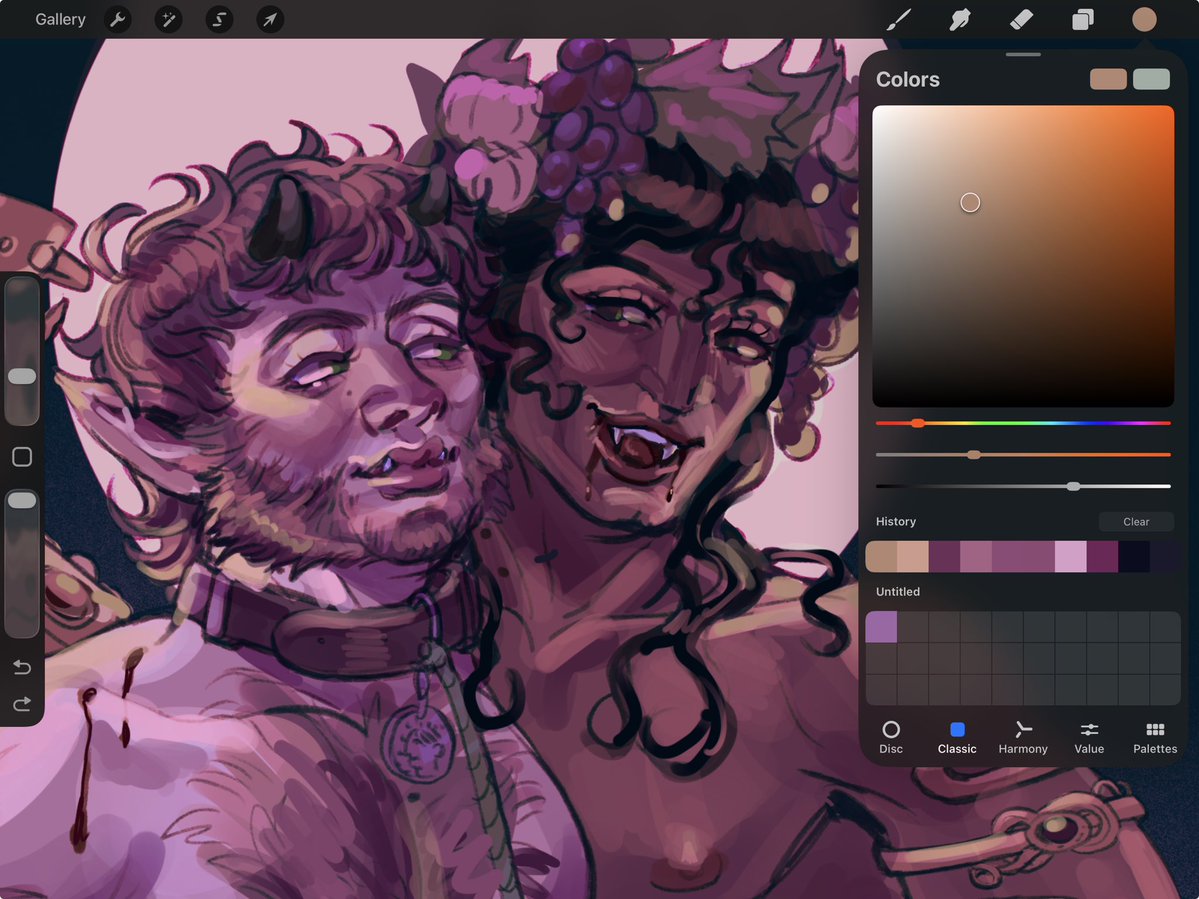
Task: Click the brush size slider handle
Action: pyautogui.click(x=22, y=376)
